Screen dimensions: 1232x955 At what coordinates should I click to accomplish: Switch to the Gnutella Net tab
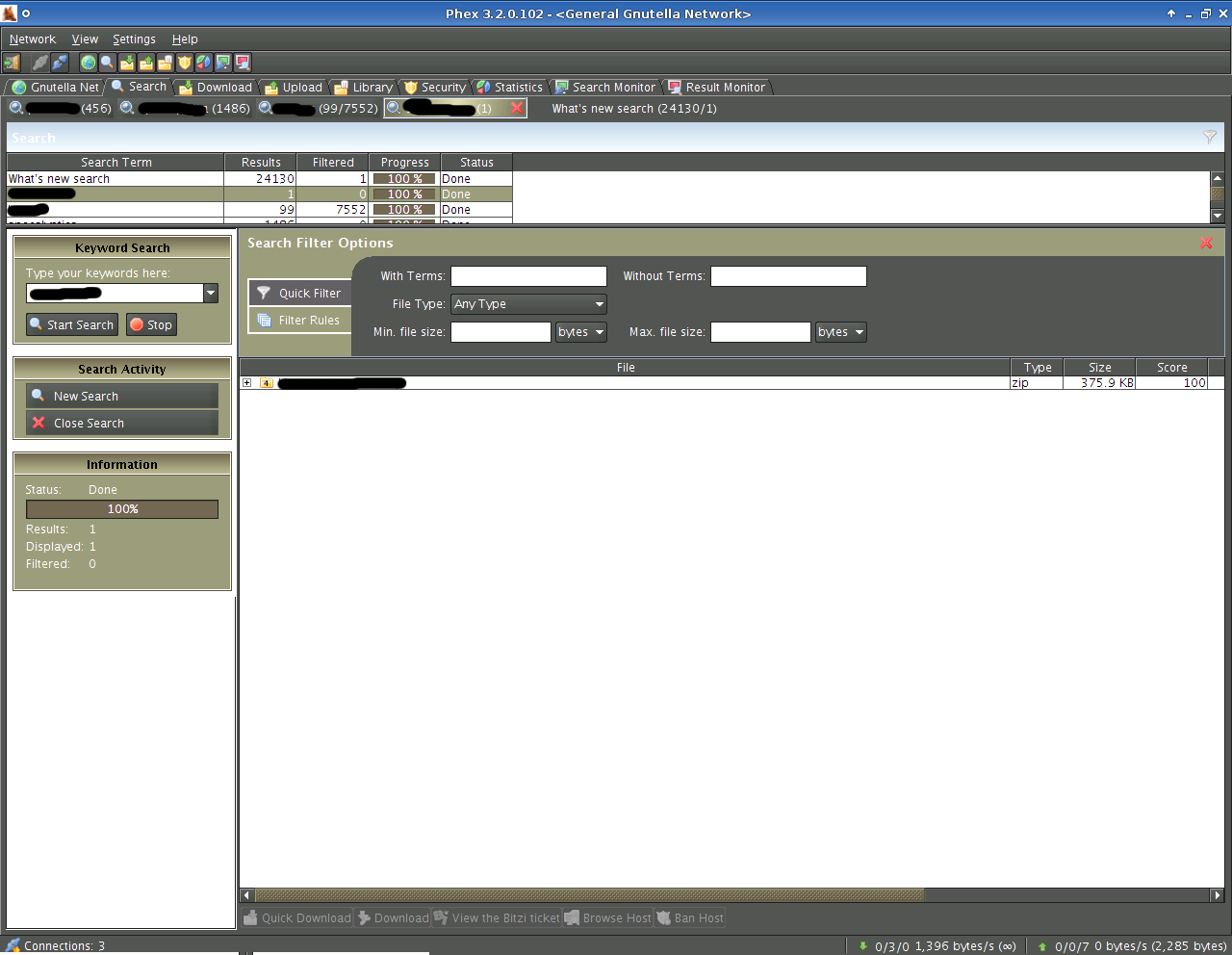tap(55, 87)
